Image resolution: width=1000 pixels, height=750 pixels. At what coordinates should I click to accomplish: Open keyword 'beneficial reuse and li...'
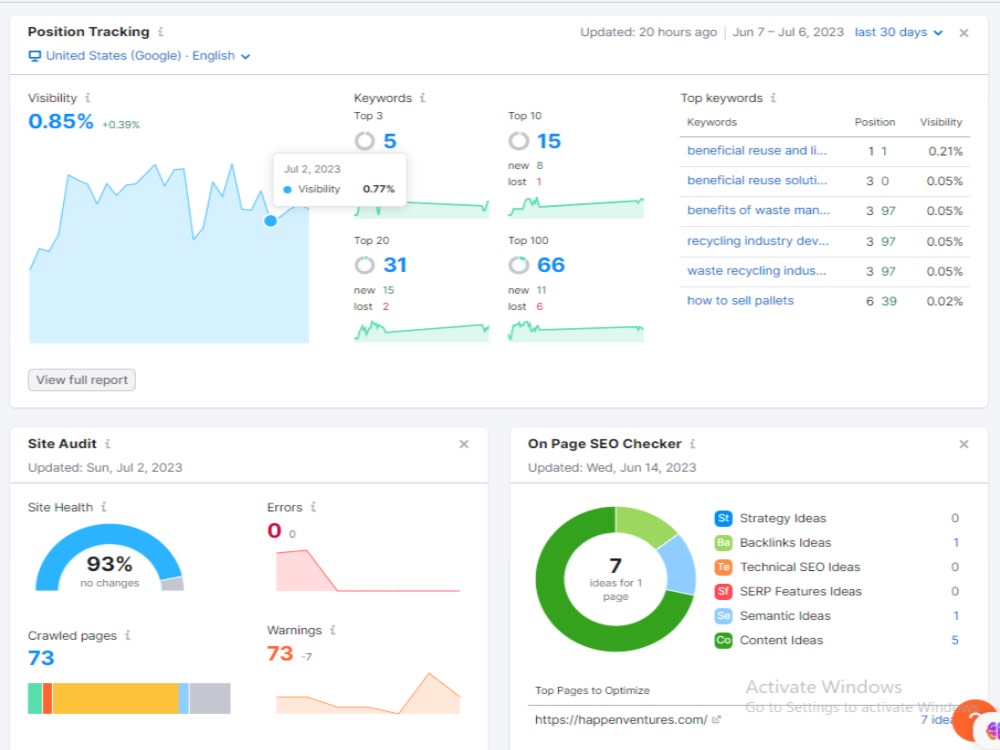tap(756, 151)
